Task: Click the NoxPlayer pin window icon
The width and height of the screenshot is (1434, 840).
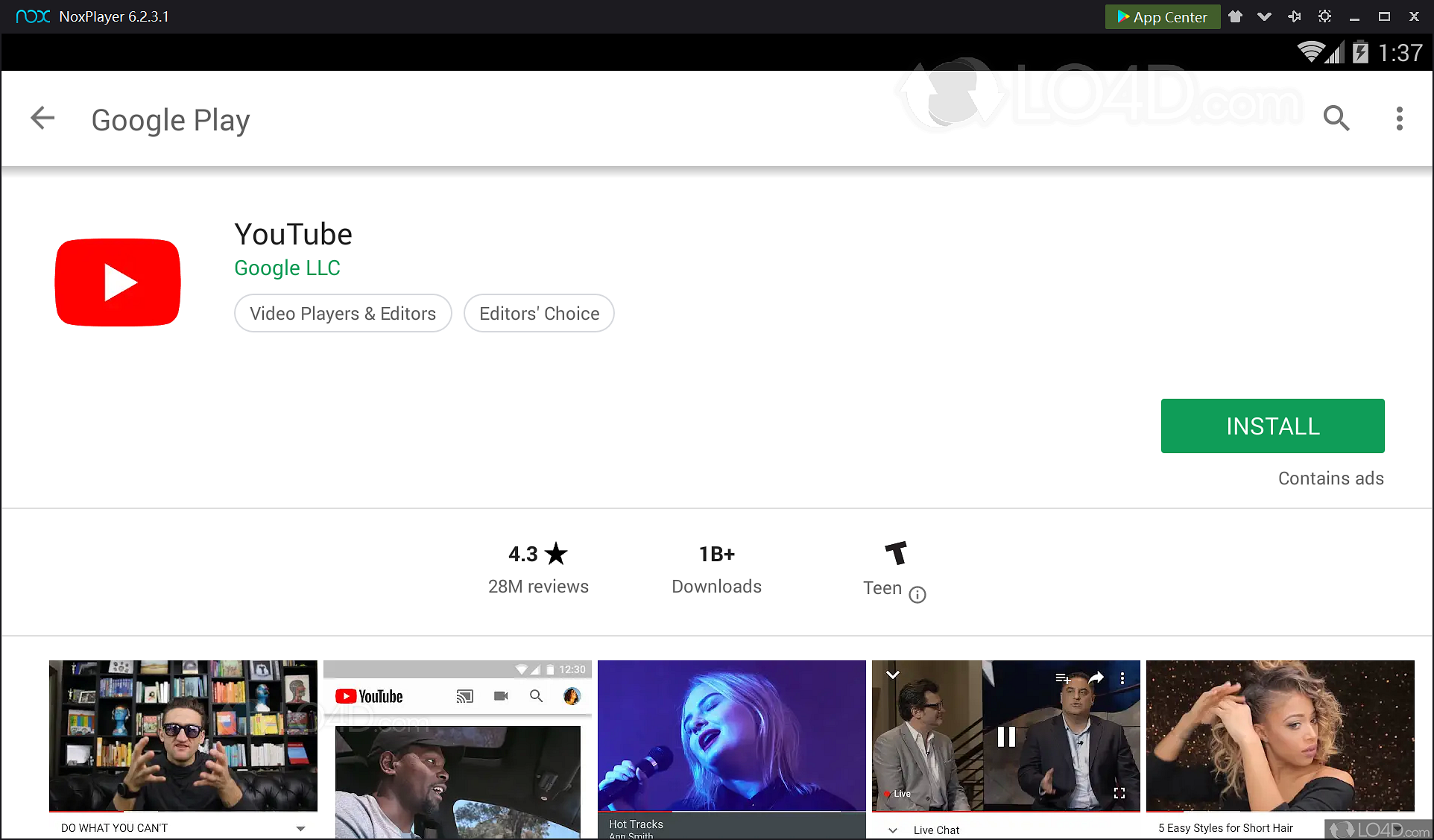Action: tap(1295, 16)
